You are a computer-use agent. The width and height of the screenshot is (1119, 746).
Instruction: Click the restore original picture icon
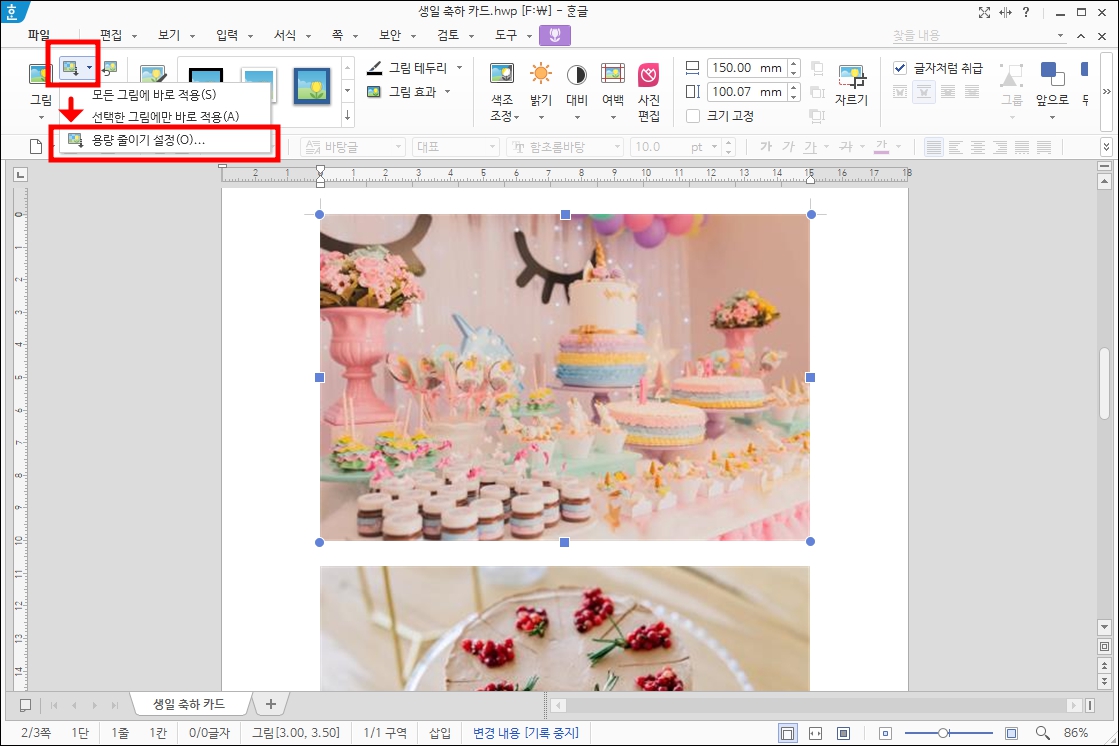pos(110,68)
